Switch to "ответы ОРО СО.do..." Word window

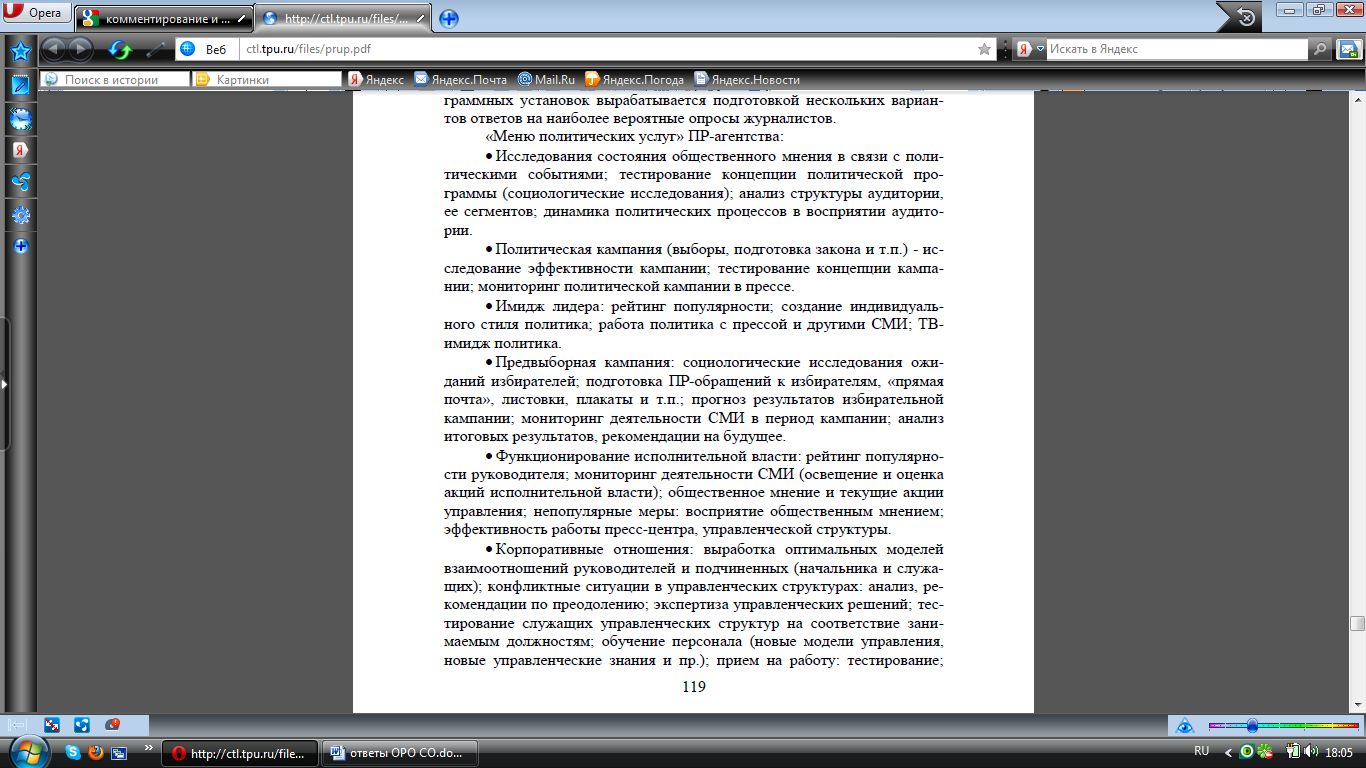point(400,753)
